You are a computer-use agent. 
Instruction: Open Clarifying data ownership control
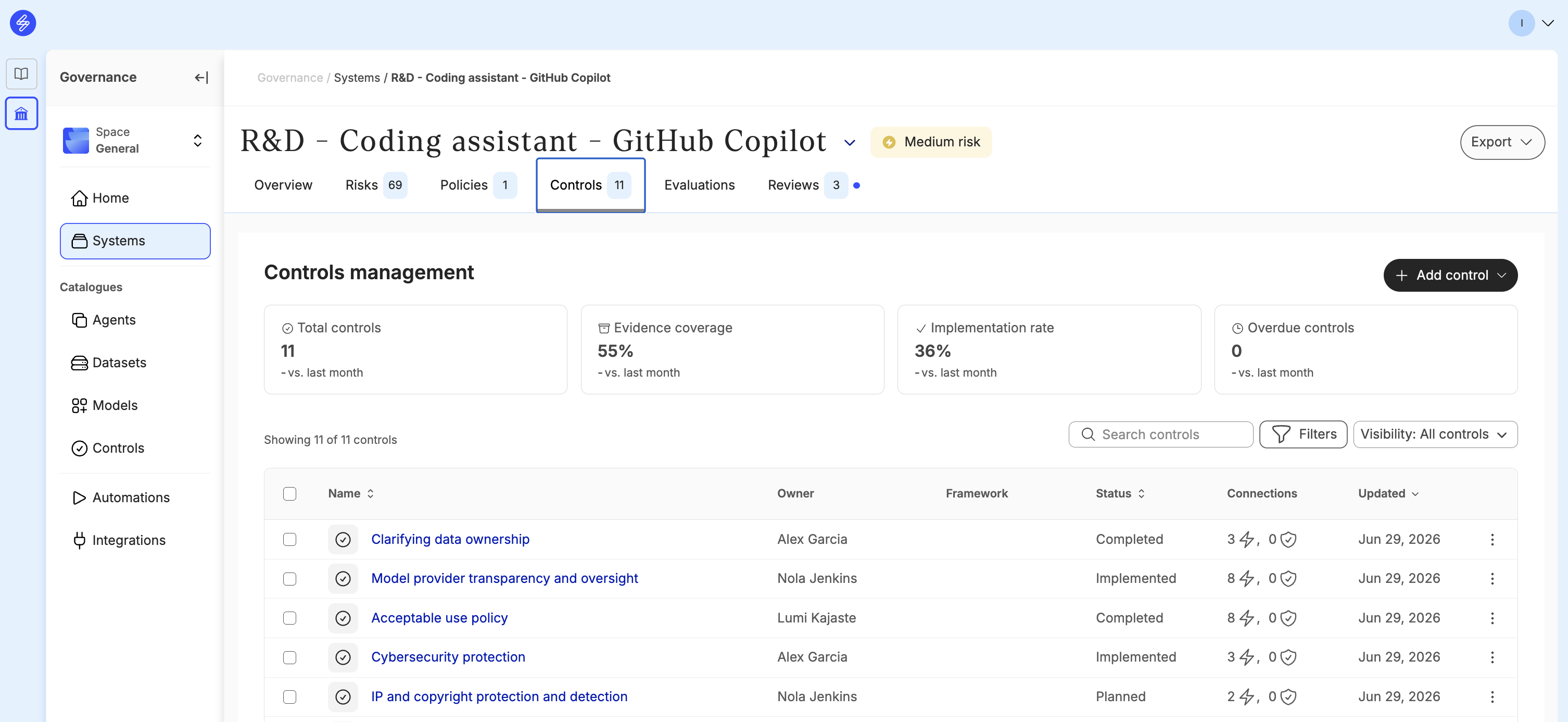(x=450, y=539)
